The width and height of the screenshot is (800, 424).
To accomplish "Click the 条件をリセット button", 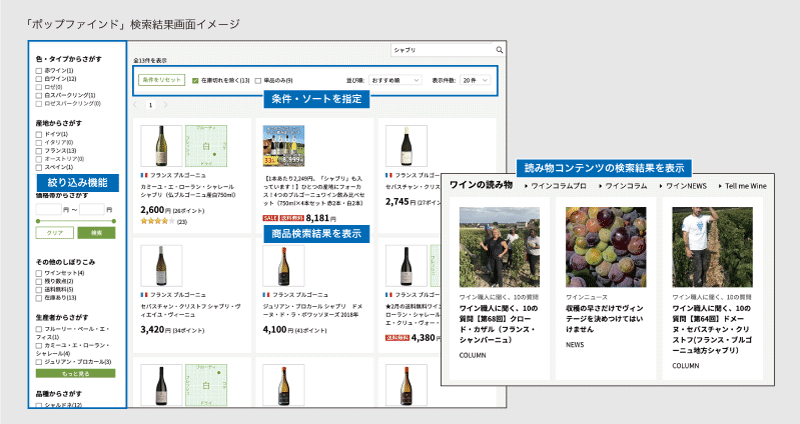I will [x=161, y=80].
